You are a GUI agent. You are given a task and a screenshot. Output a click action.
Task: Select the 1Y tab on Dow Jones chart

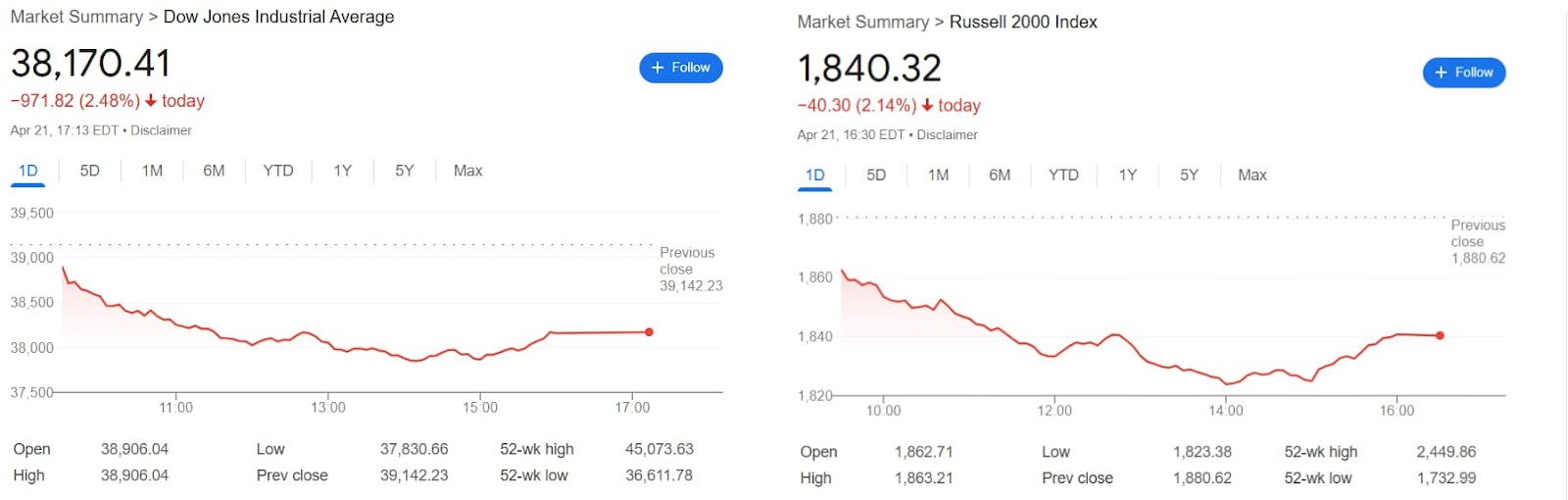pyautogui.click(x=342, y=171)
